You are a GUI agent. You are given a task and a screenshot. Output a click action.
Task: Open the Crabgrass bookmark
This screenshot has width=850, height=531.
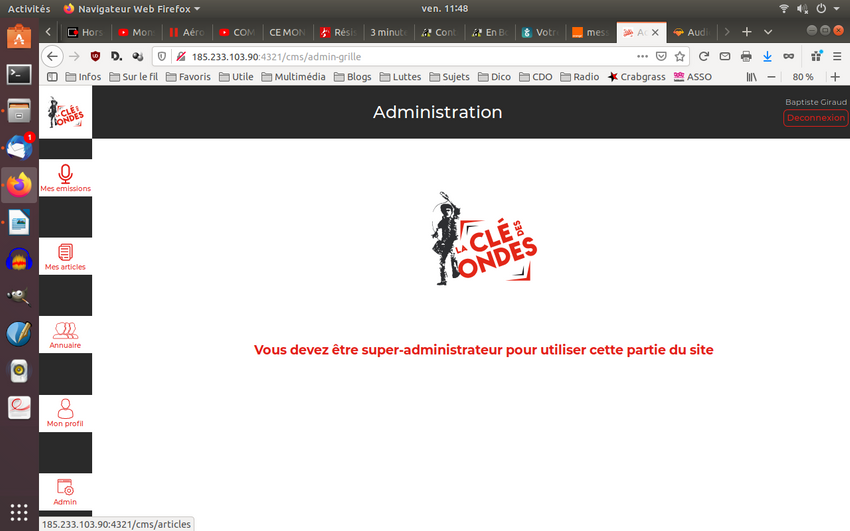tap(636, 77)
